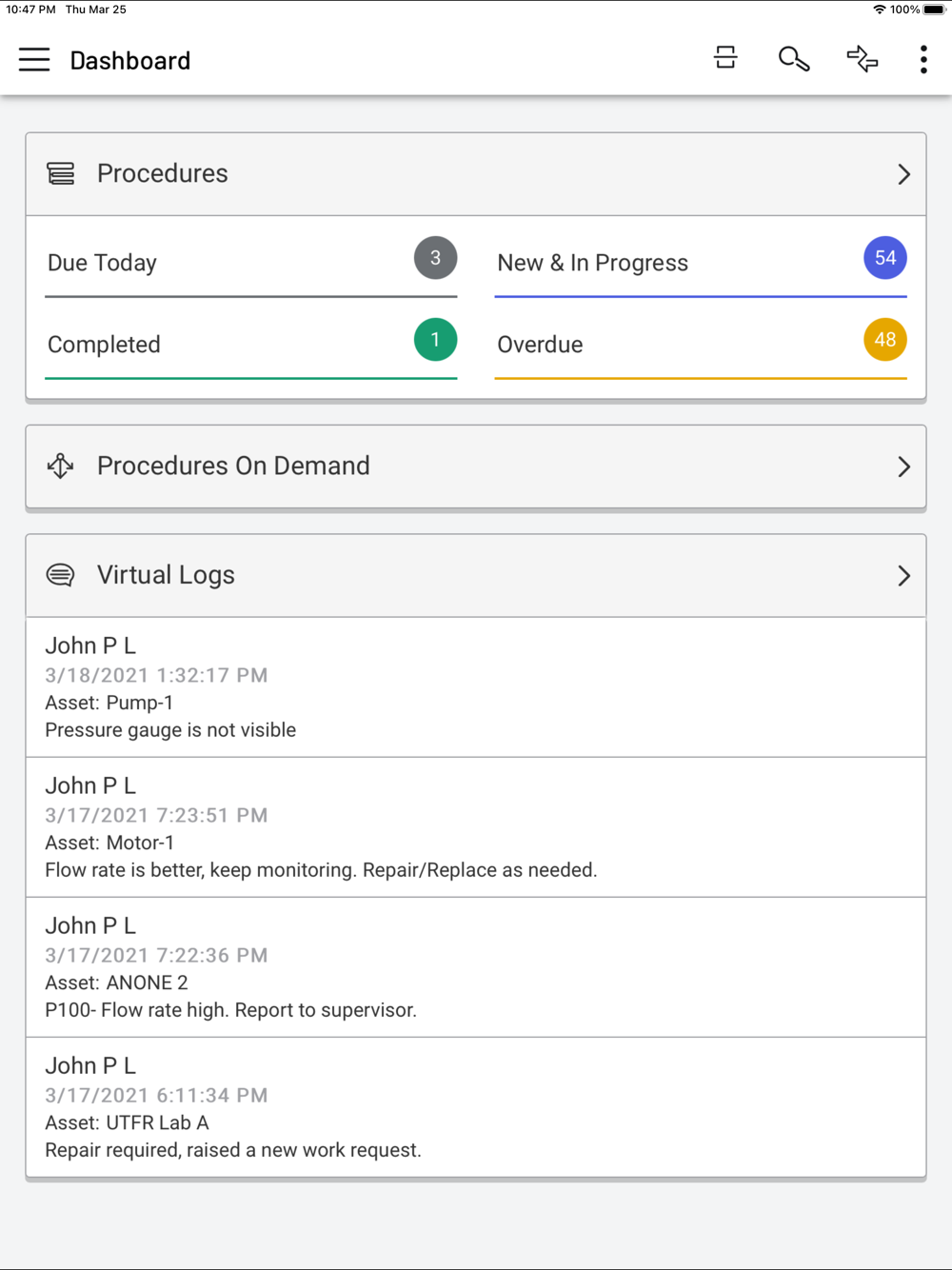Open search with magnifier icon
The height and width of the screenshot is (1270, 952).
pos(793,60)
